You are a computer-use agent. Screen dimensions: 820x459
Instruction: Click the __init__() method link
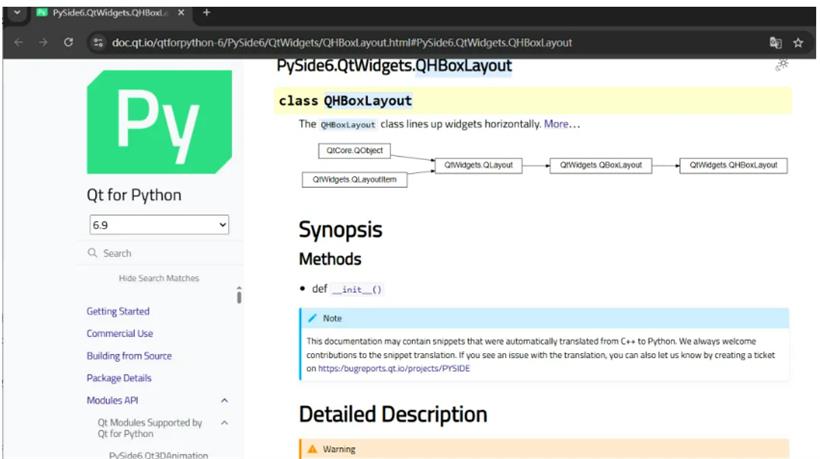coord(357,290)
